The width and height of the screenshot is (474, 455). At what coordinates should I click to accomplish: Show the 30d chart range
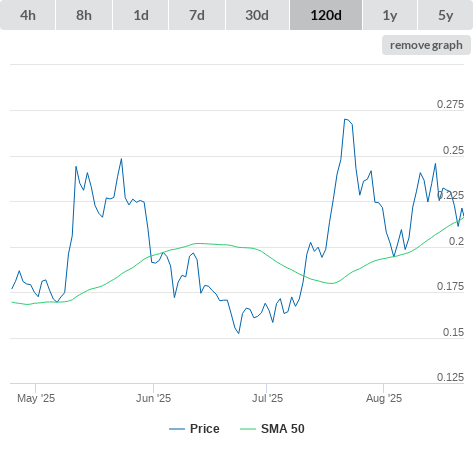click(257, 15)
